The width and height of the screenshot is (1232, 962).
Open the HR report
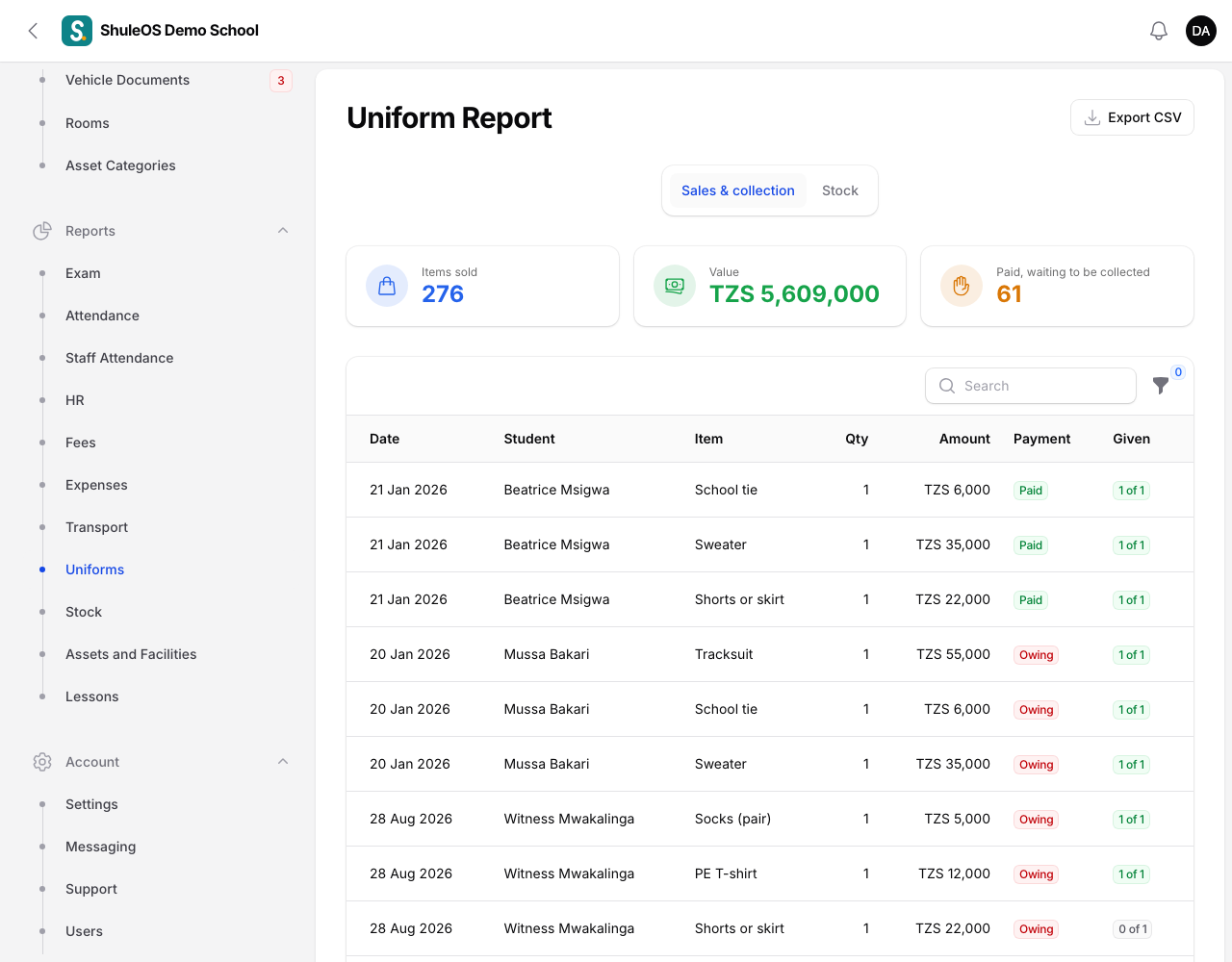click(75, 400)
